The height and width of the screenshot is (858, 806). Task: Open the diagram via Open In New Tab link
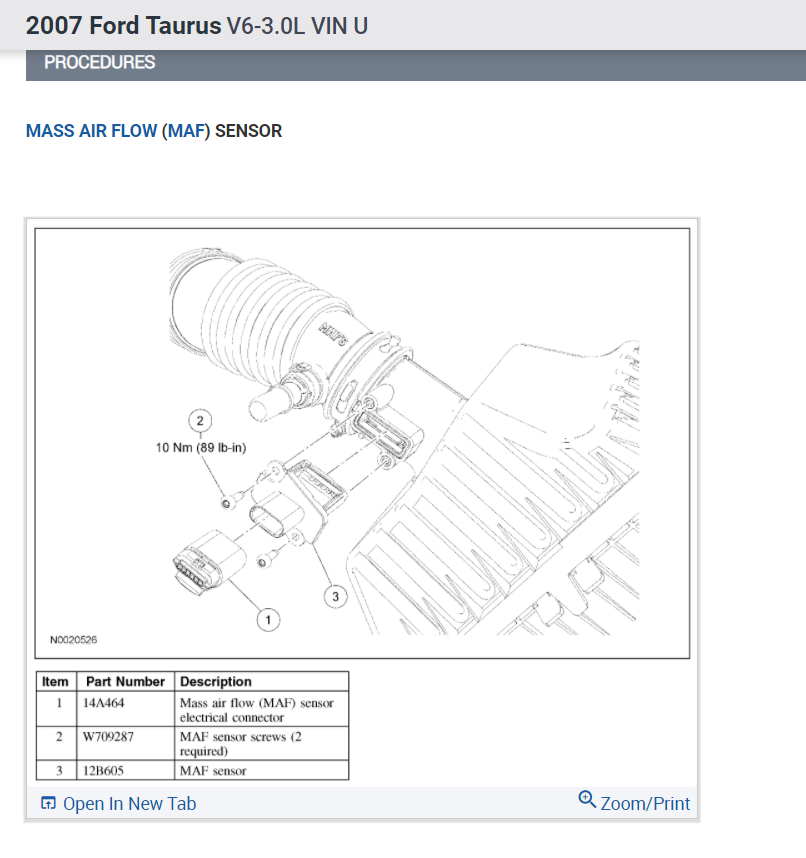129,803
